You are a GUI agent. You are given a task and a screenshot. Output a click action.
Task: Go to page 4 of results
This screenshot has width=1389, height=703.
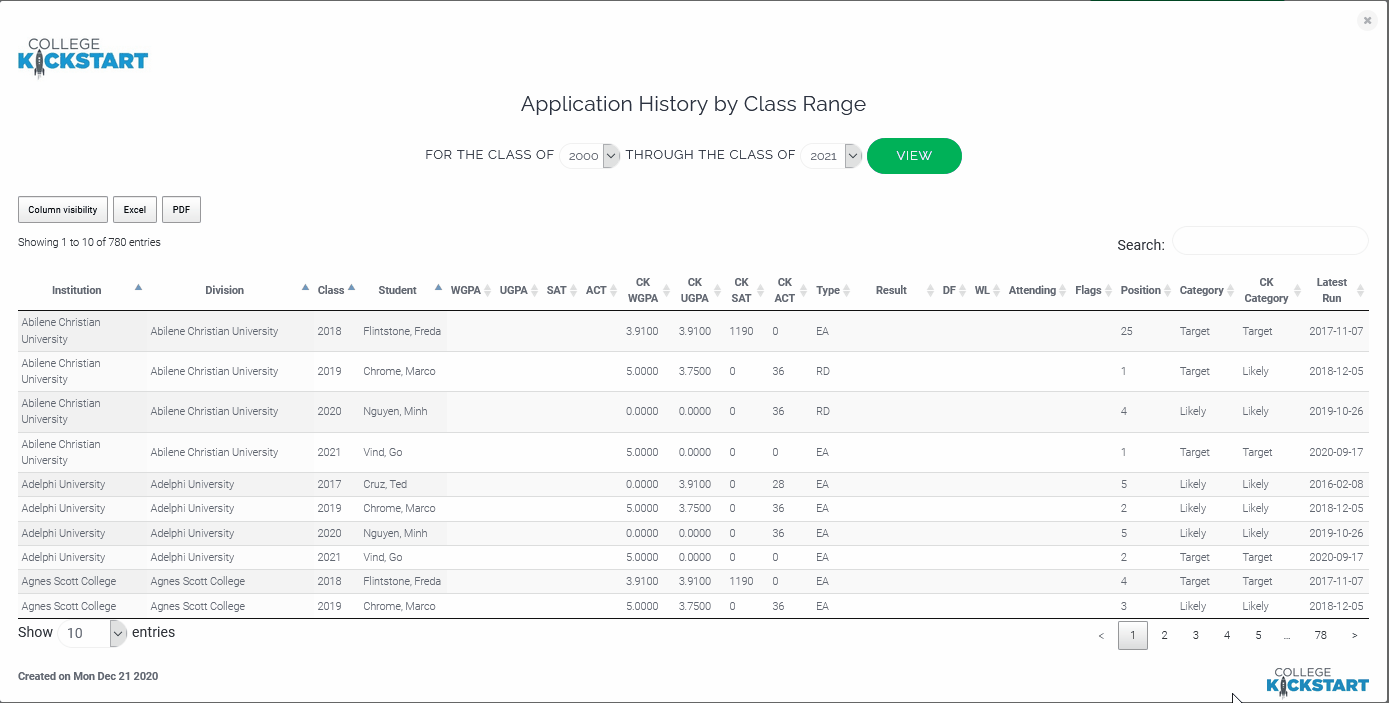pos(1227,635)
